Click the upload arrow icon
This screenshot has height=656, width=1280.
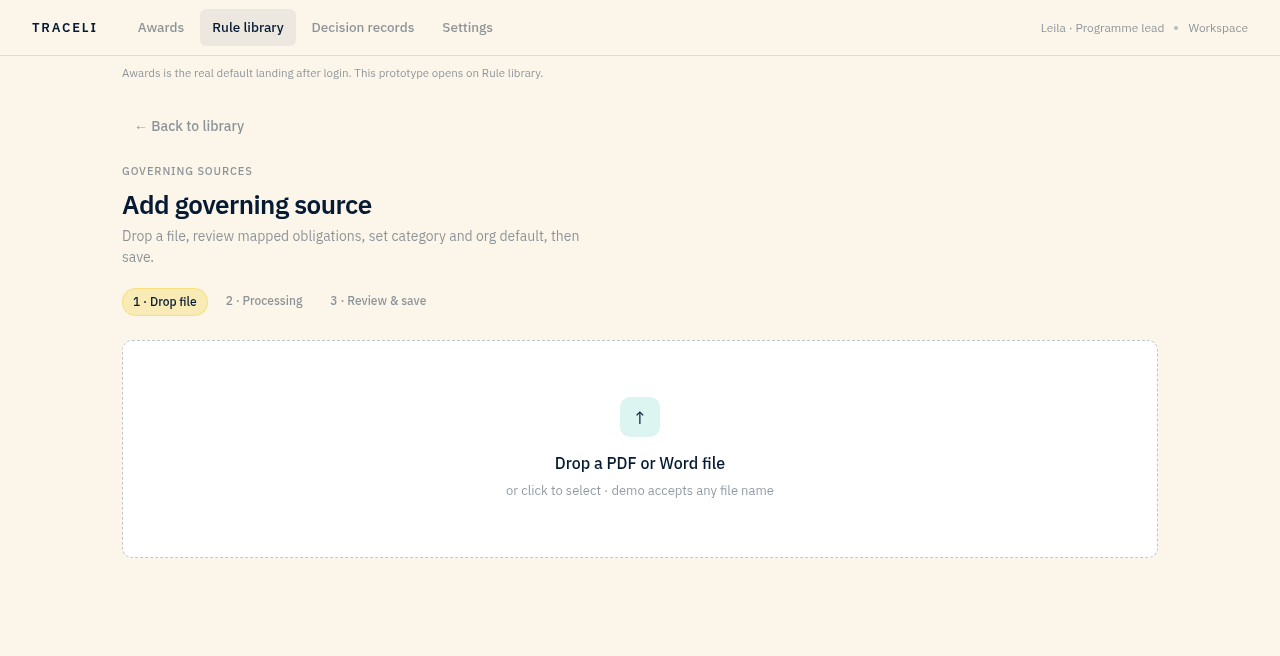tap(640, 417)
